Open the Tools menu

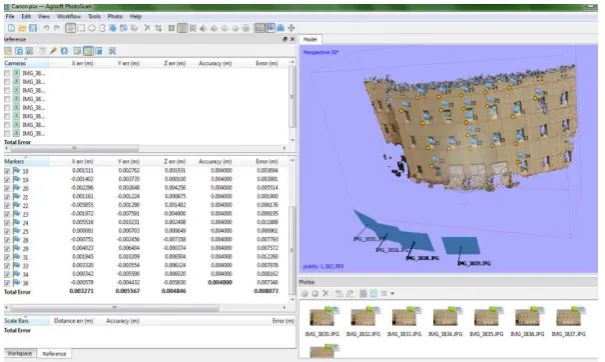[94, 16]
